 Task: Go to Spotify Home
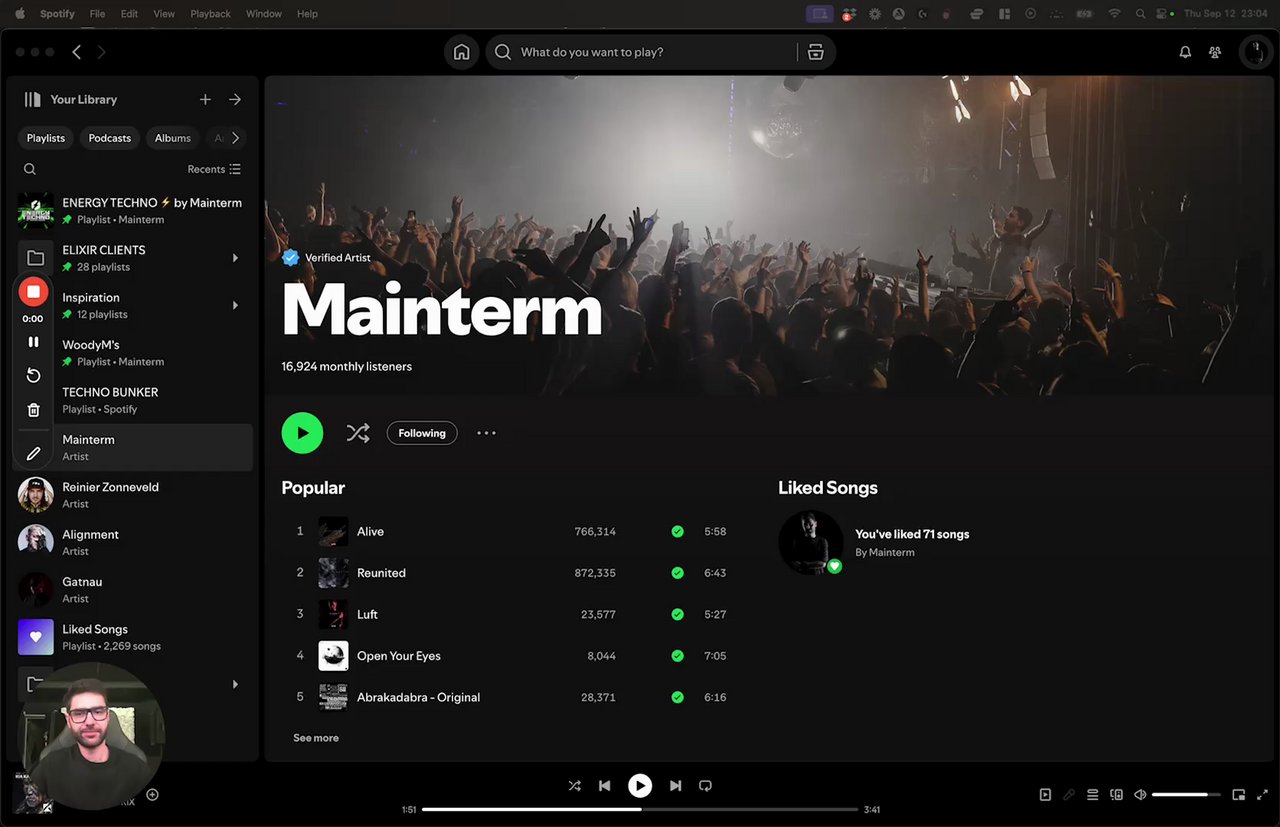click(x=461, y=52)
